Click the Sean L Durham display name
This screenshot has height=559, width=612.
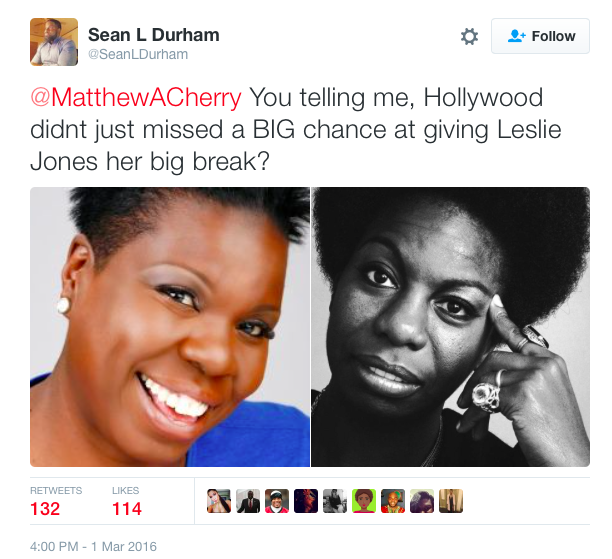(153, 35)
